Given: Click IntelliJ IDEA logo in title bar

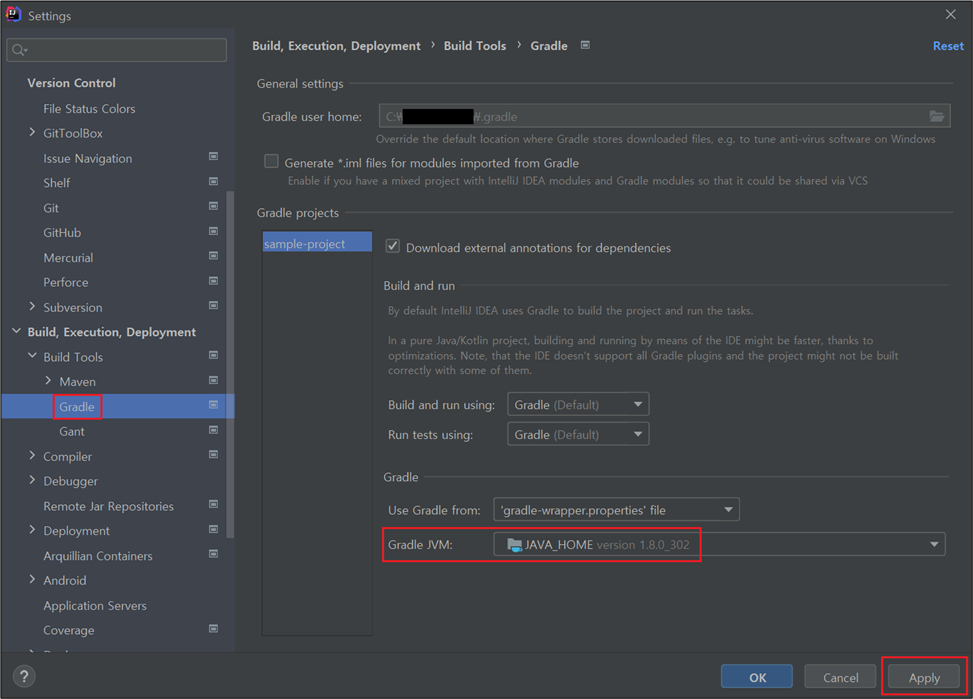Looking at the screenshot, I should pos(14,14).
